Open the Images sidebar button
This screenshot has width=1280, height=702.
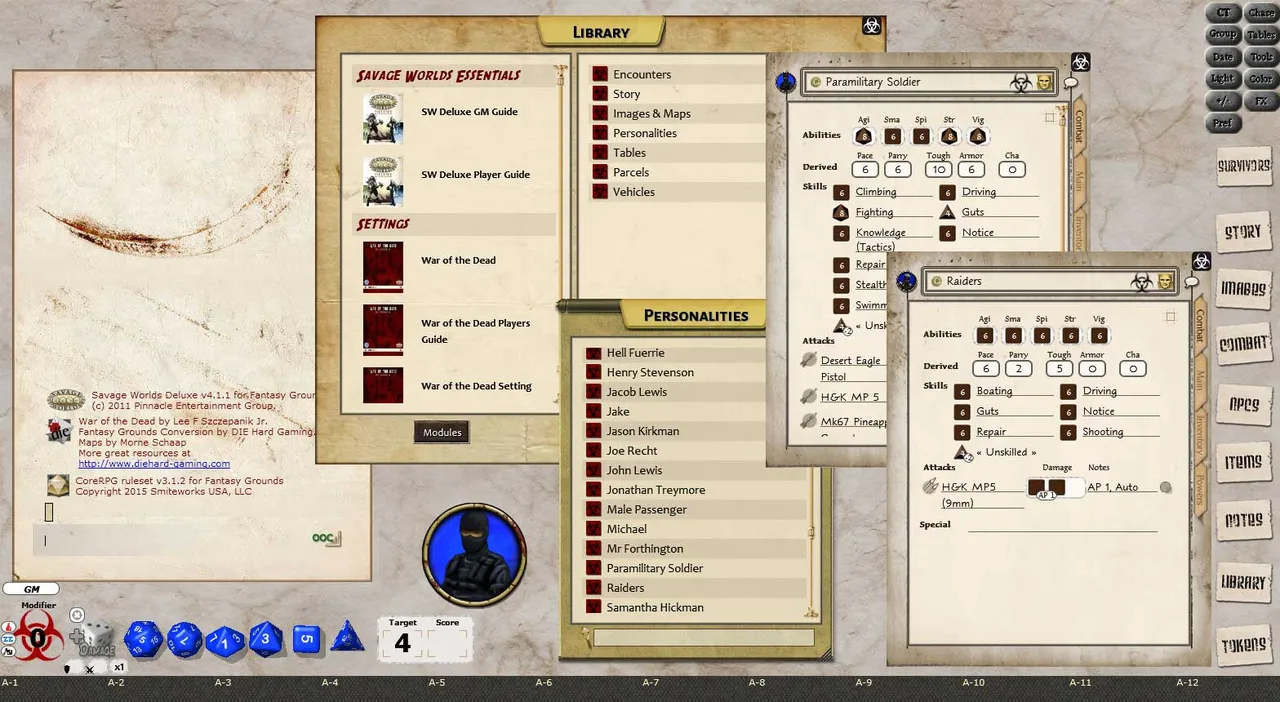coord(1244,288)
